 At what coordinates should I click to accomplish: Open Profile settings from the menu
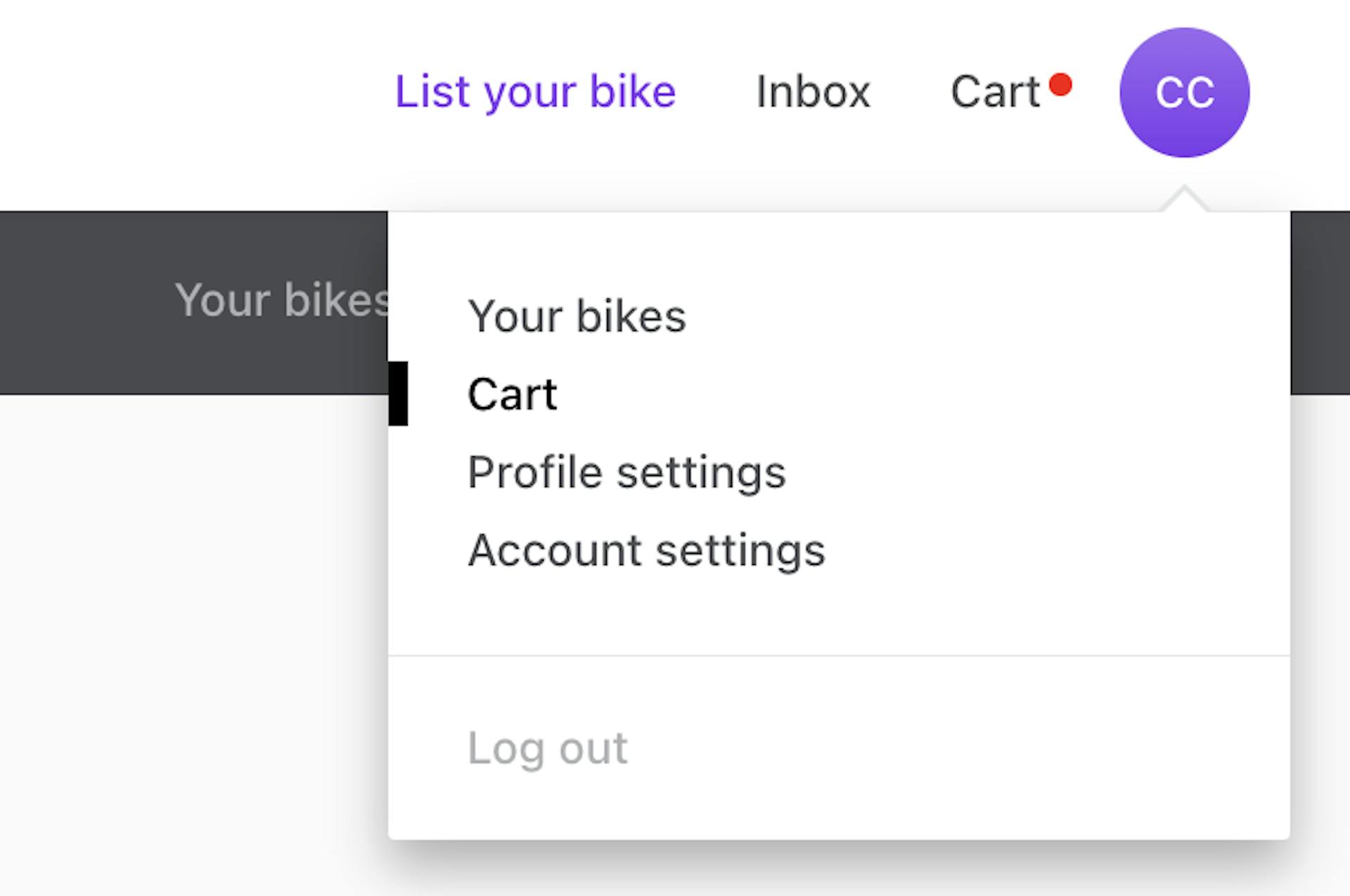[x=626, y=472]
